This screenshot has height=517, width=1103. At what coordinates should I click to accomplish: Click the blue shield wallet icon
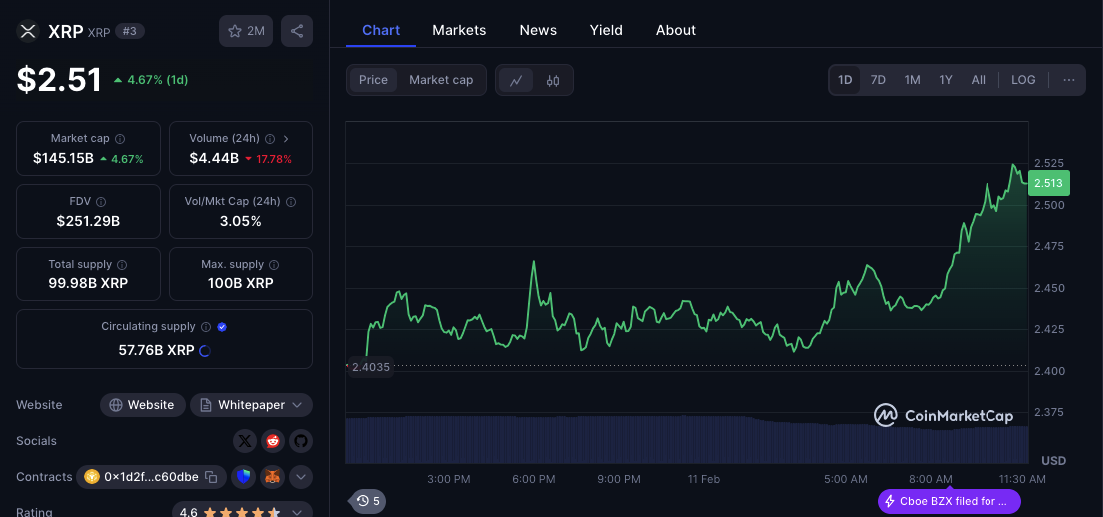[x=244, y=477]
